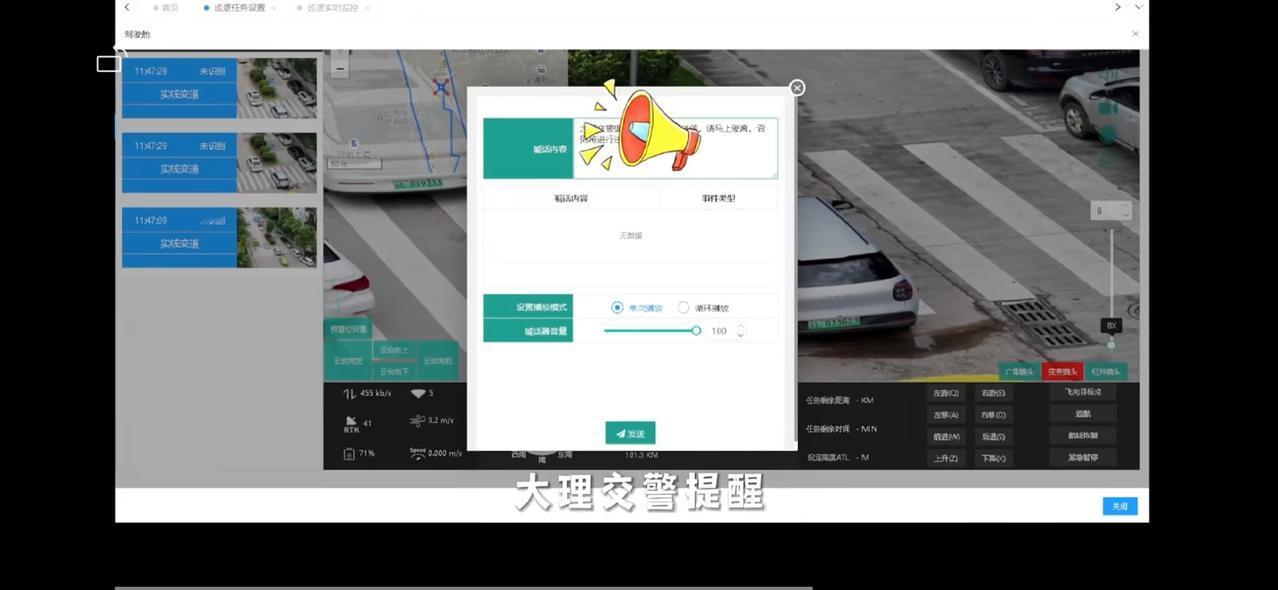Screen dimensions: 1278x590
Task: Click the 左旋(Q) rotate left button
Action: pyautogui.click(x=946, y=393)
